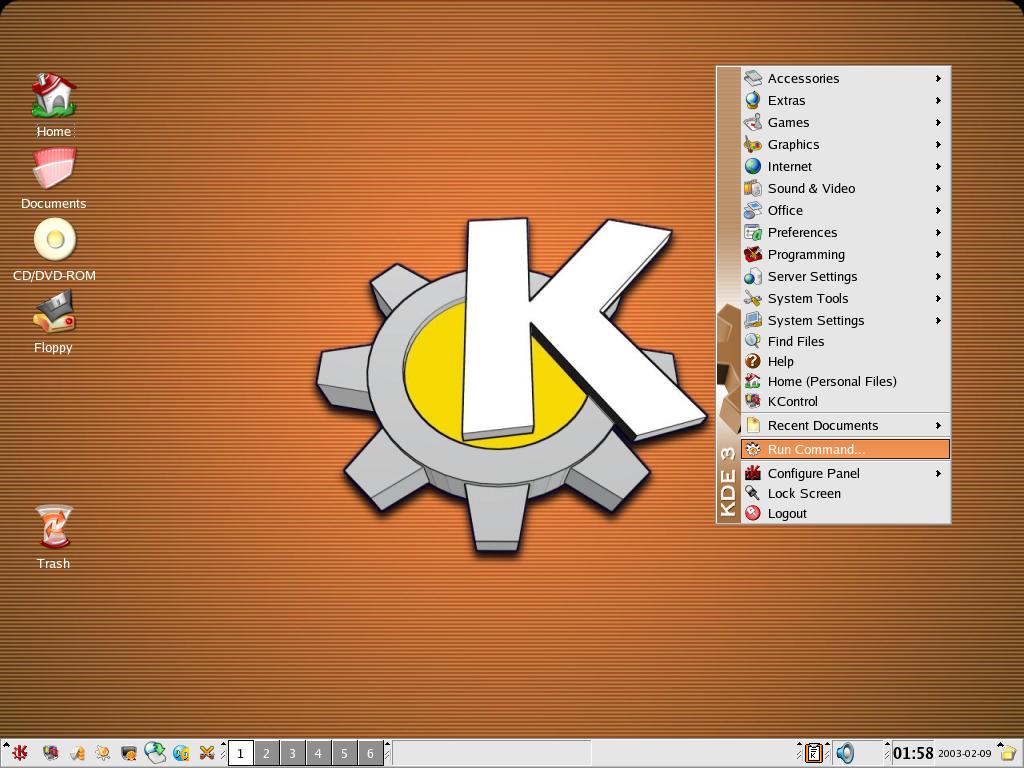Expand the Graphics submenu arrow

(938, 144)
